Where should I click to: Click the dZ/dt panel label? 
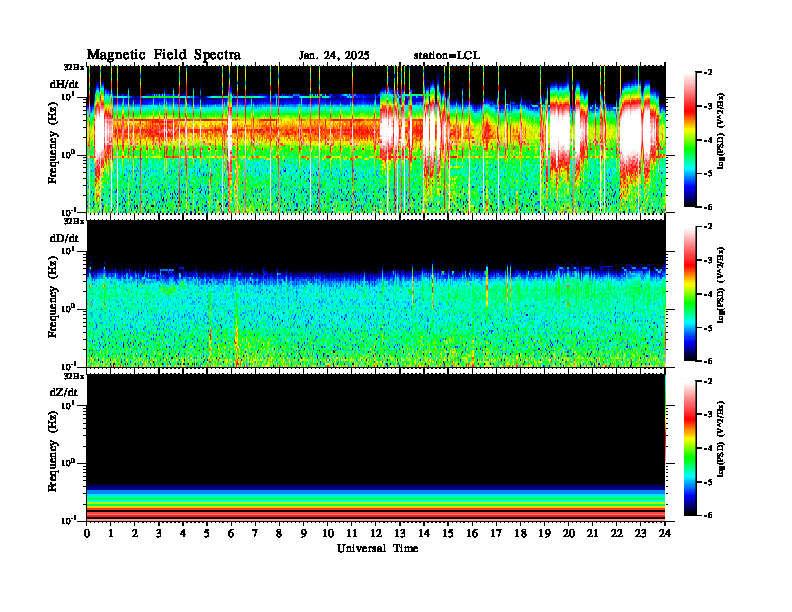click(64, 392)
